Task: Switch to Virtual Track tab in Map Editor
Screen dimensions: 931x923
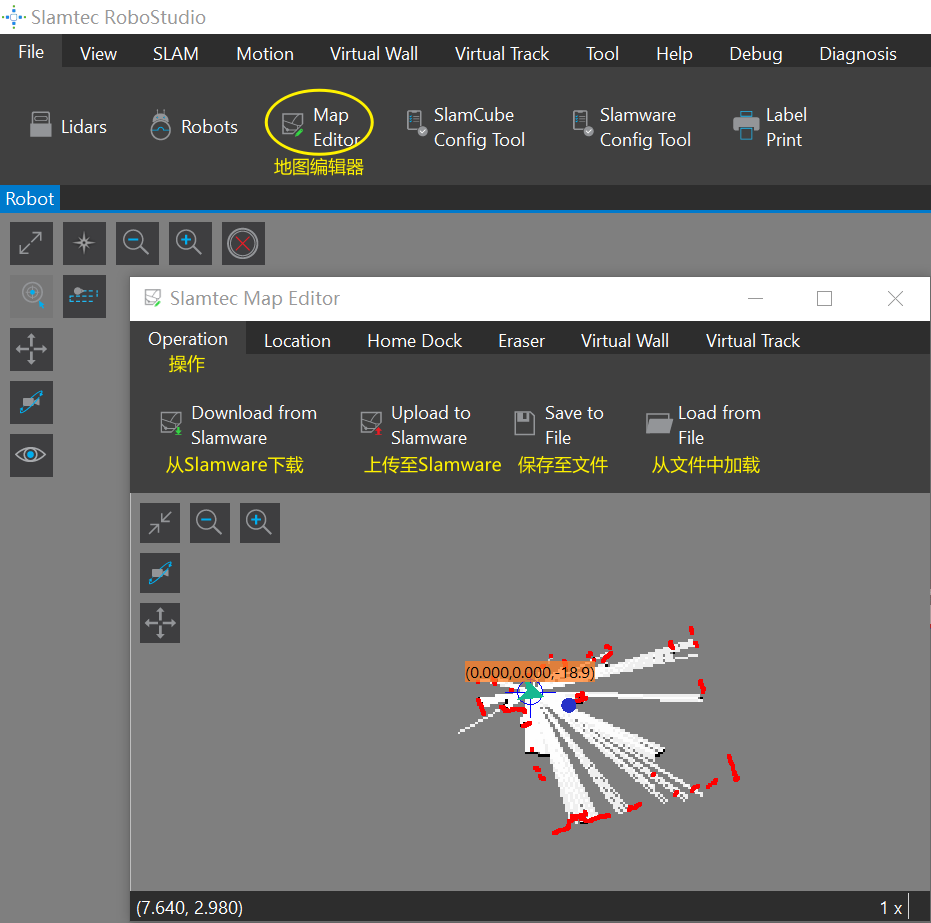Action: pos(752,341)
